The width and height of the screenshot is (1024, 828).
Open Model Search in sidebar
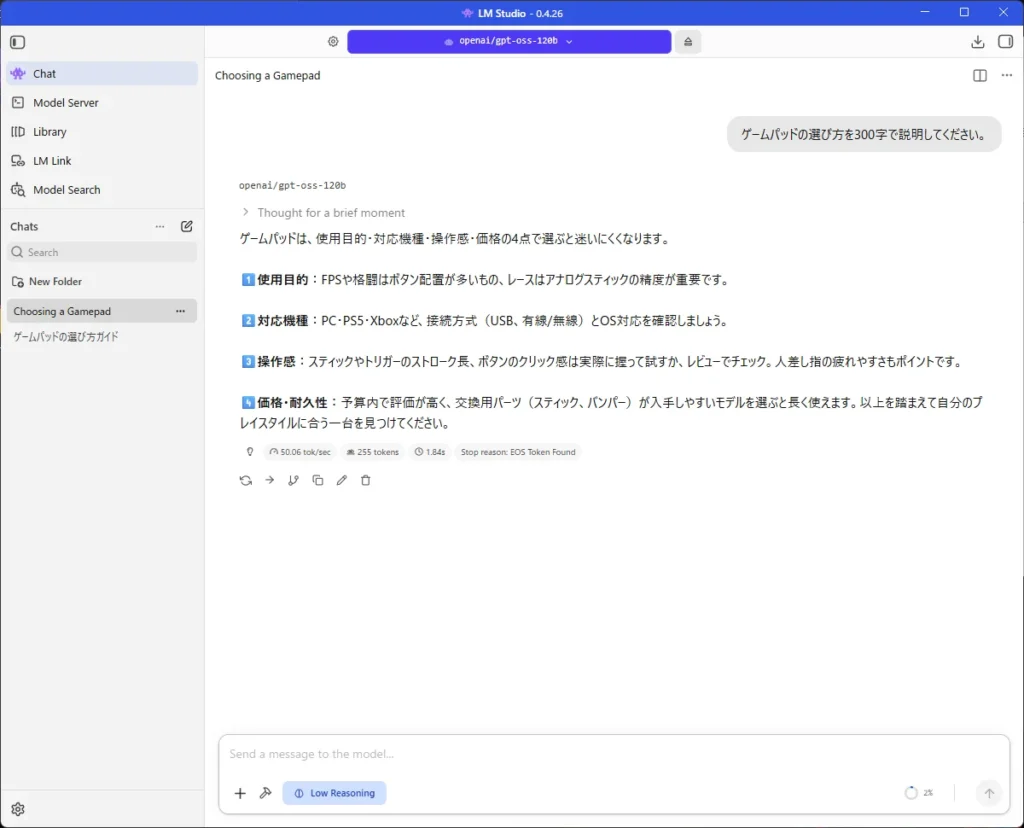tap(102, 190)
